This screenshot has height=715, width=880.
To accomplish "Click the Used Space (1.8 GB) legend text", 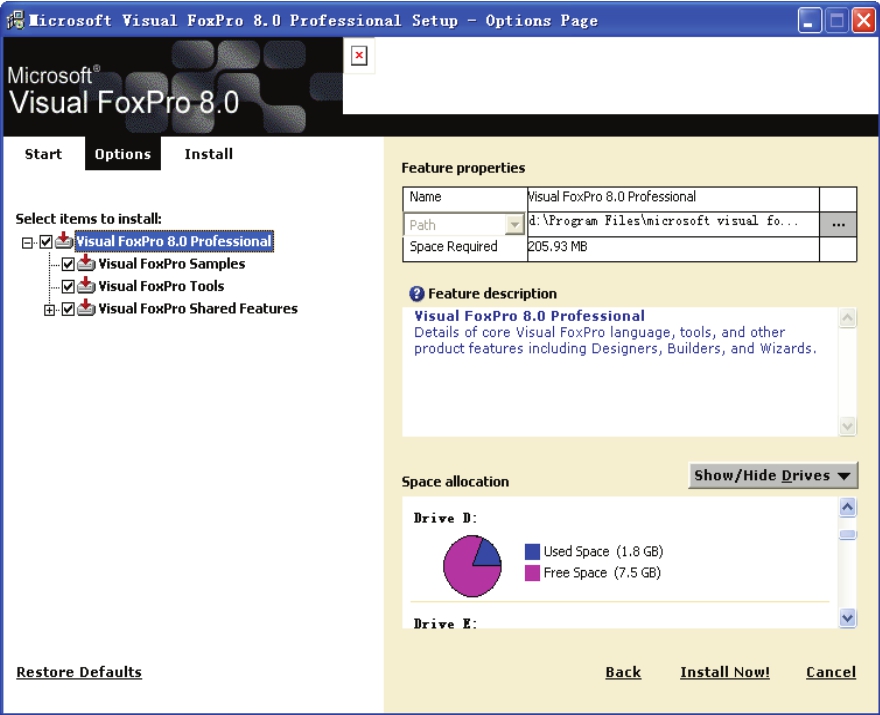I will tap(603, 551).
